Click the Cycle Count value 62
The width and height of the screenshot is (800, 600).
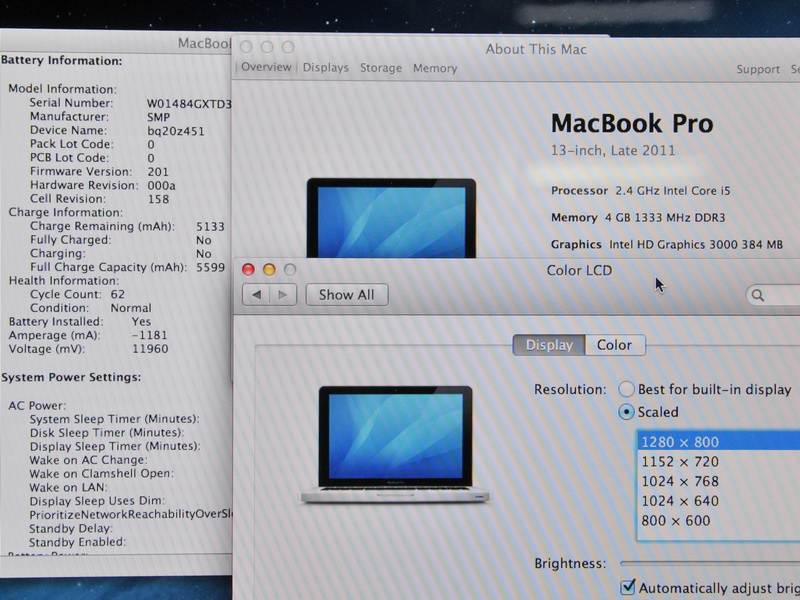[x=117, y=294]
